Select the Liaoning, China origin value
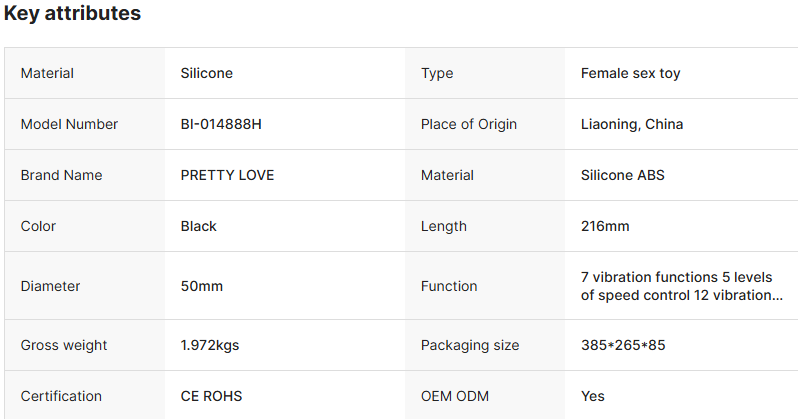 (x=632, y=124)
